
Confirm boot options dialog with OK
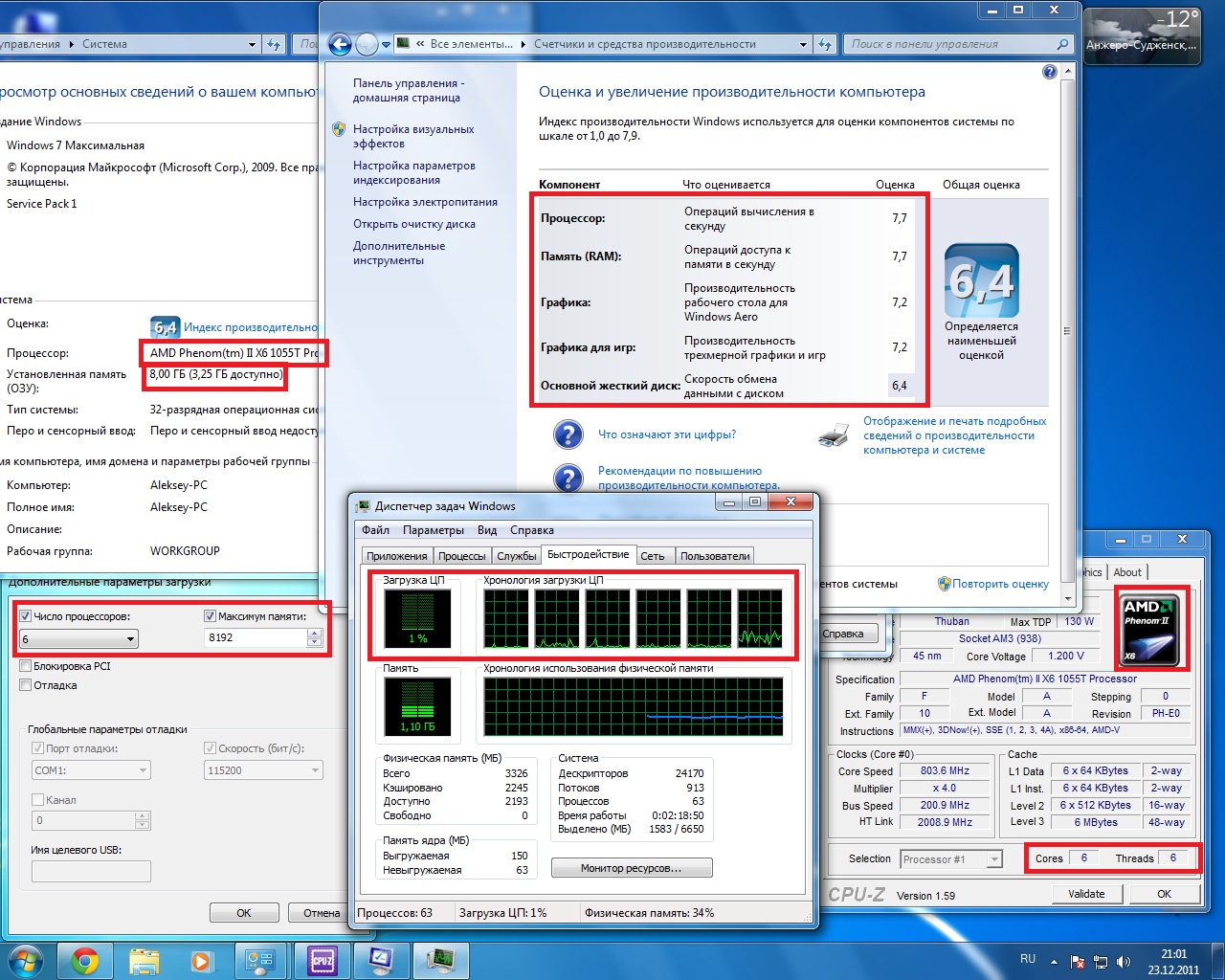tap(244, 913)
